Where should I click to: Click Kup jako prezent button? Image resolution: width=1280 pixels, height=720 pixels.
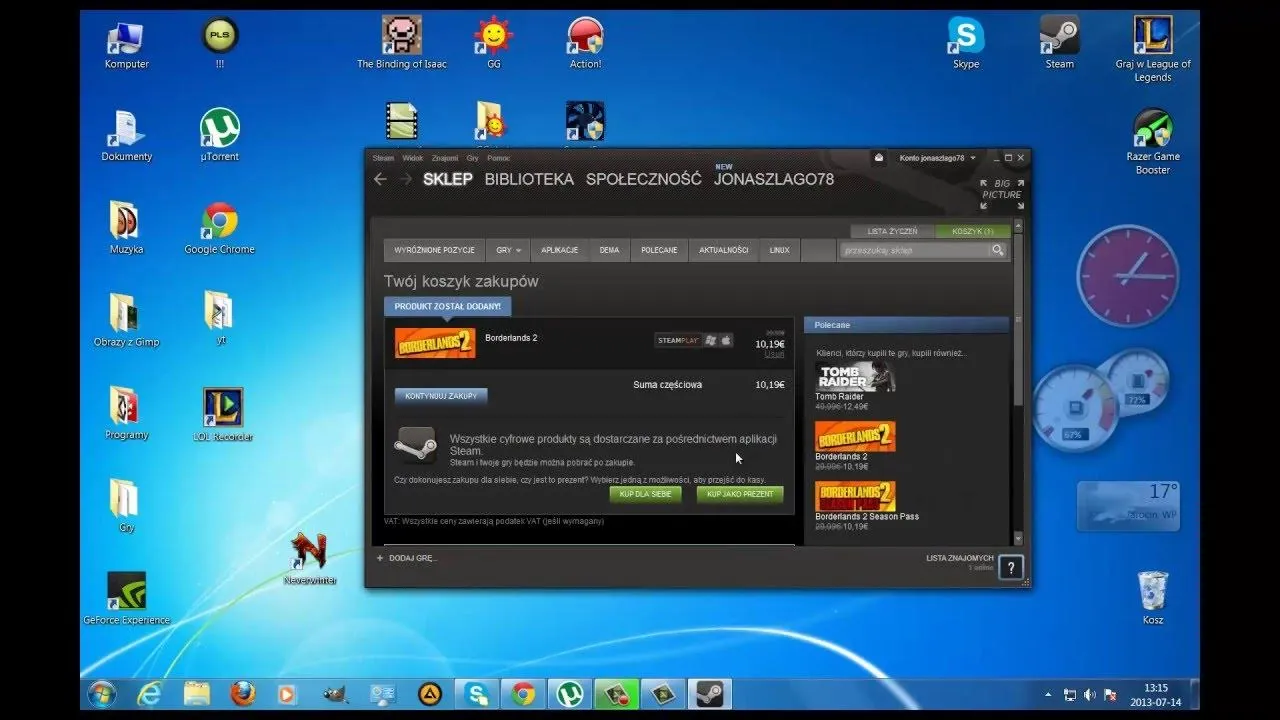[740, 494]
